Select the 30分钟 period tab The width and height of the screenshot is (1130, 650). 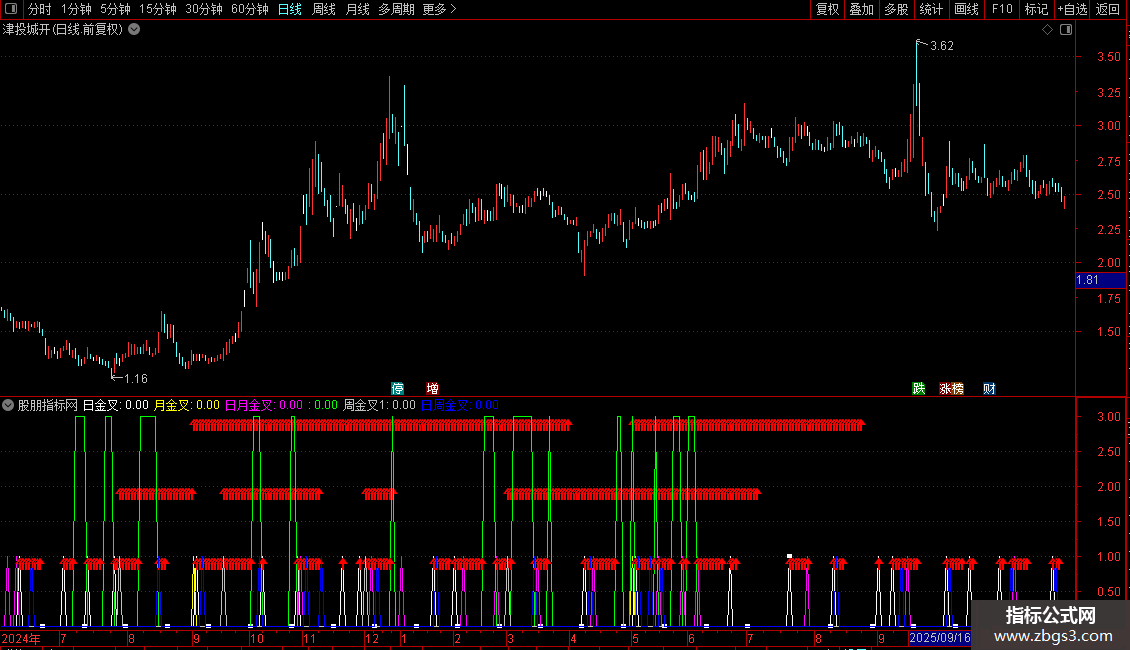(203, 9)
